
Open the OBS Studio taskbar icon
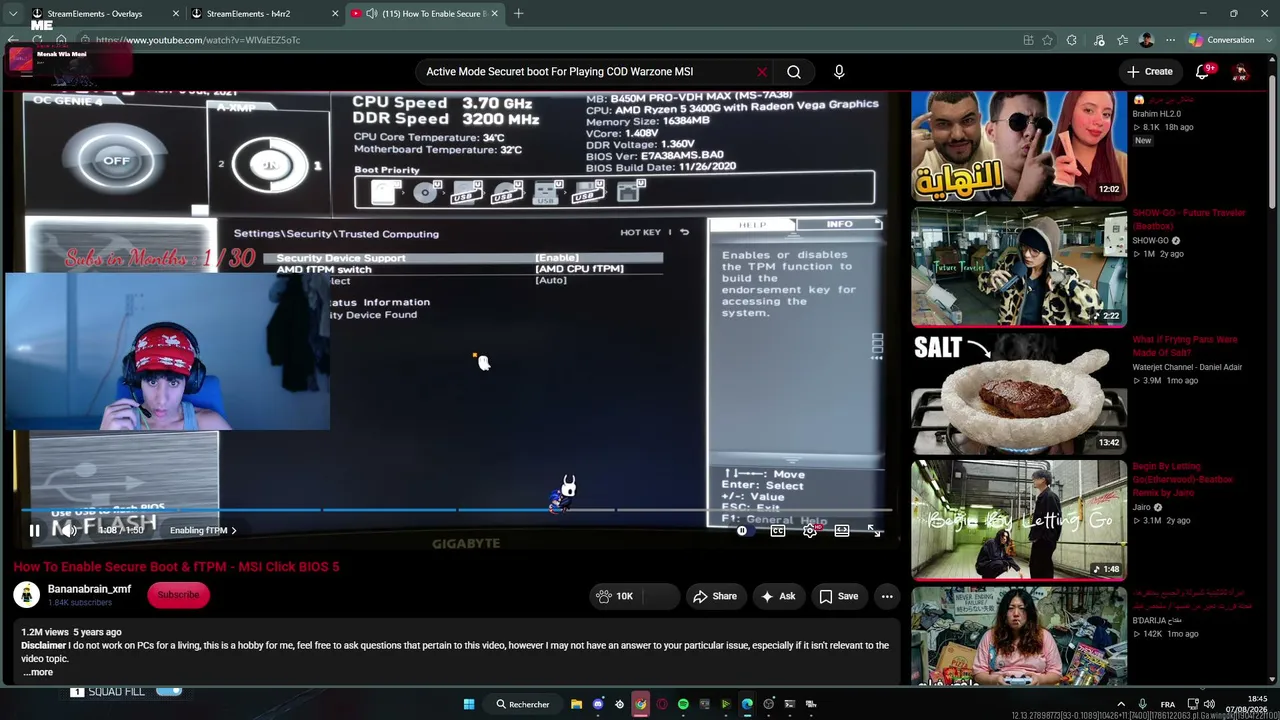click(x=768, y=704)
